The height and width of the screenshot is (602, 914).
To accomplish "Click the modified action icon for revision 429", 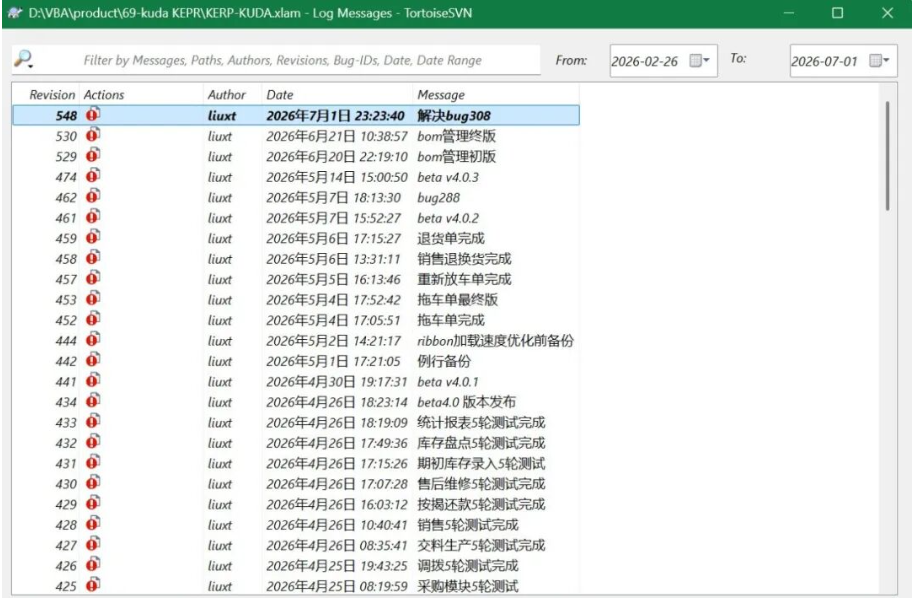I will 93,503.
